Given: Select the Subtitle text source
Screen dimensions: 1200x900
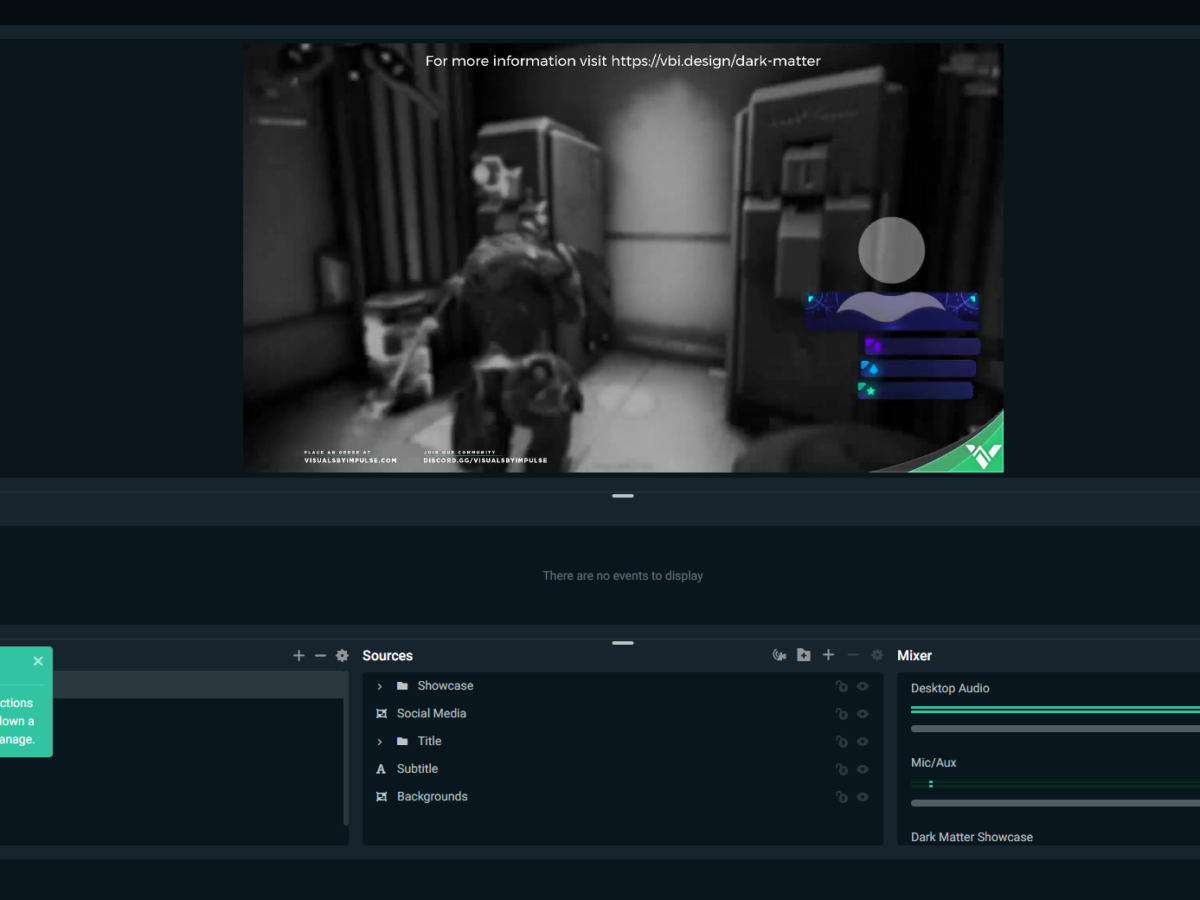Looking at the screenshot, I should [x=417, y=769].
